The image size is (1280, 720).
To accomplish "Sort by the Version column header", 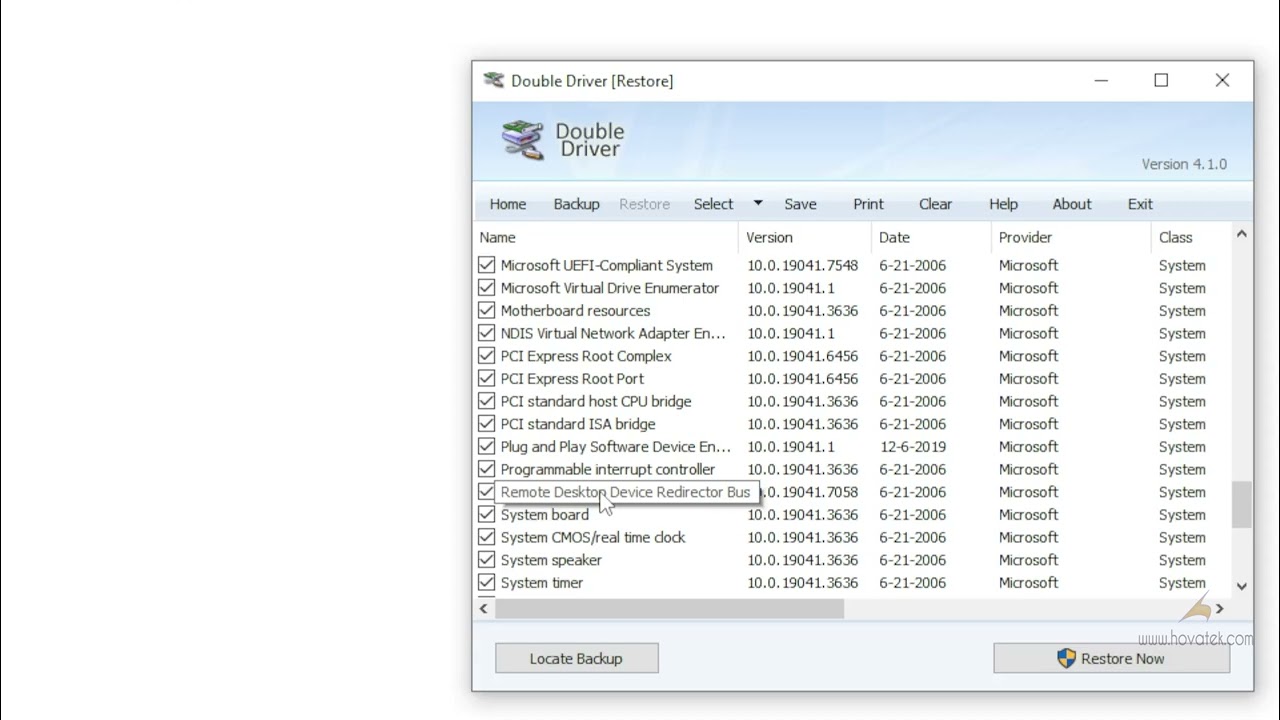I will [805, 237].
